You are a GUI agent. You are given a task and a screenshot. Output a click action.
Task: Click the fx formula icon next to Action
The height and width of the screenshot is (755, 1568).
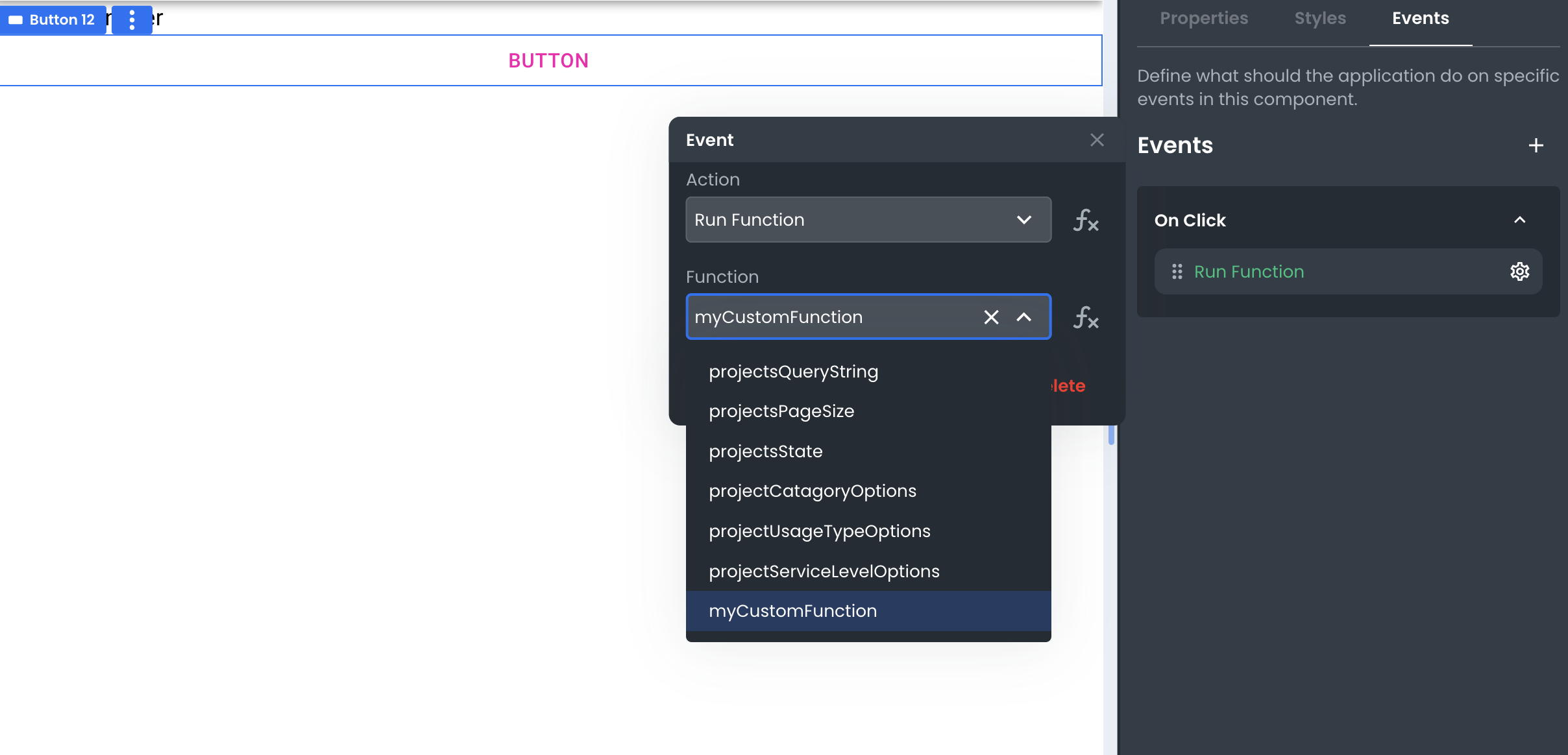1086,220
